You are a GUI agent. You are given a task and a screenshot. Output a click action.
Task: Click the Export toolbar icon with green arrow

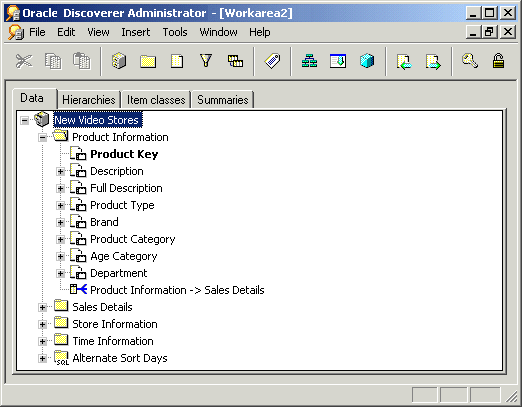click(x=433, y=62)
